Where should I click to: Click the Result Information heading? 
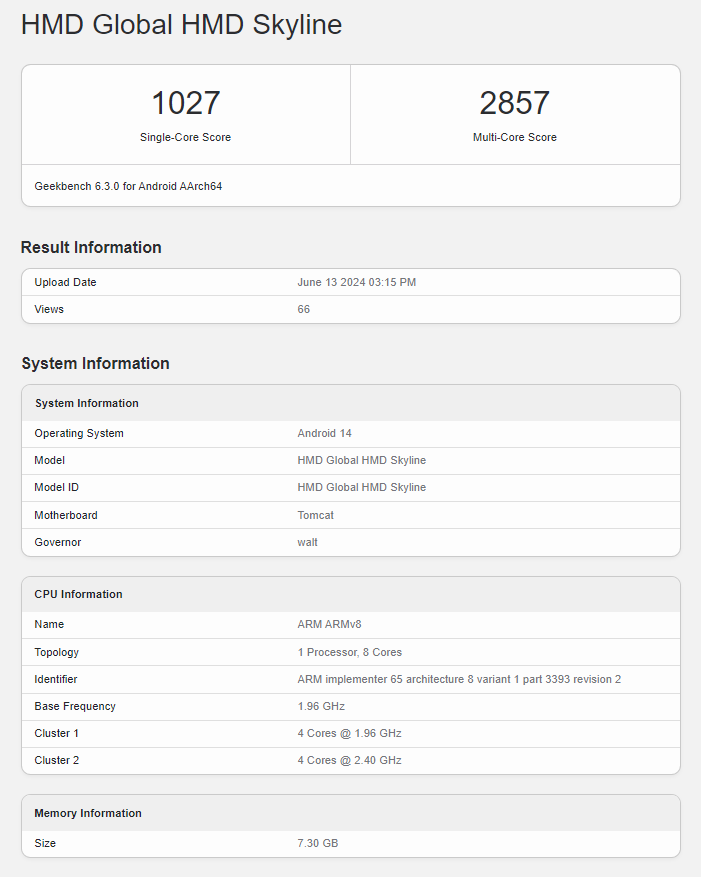[91, 247]
